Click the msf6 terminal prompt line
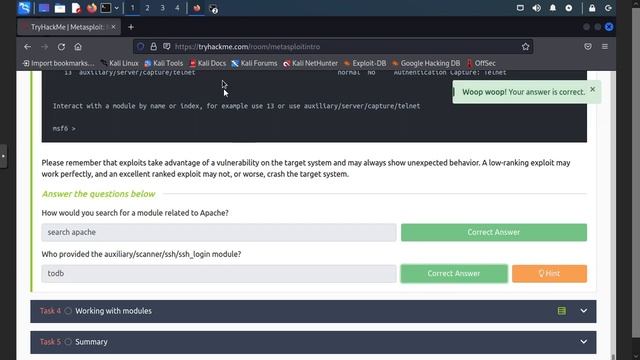Viewport: 640px width, 360px height. (x=64, y=129)
